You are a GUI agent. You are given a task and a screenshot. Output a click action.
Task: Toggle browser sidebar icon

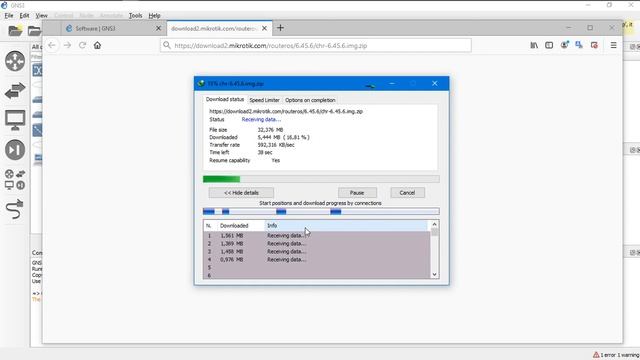[549, 45]
